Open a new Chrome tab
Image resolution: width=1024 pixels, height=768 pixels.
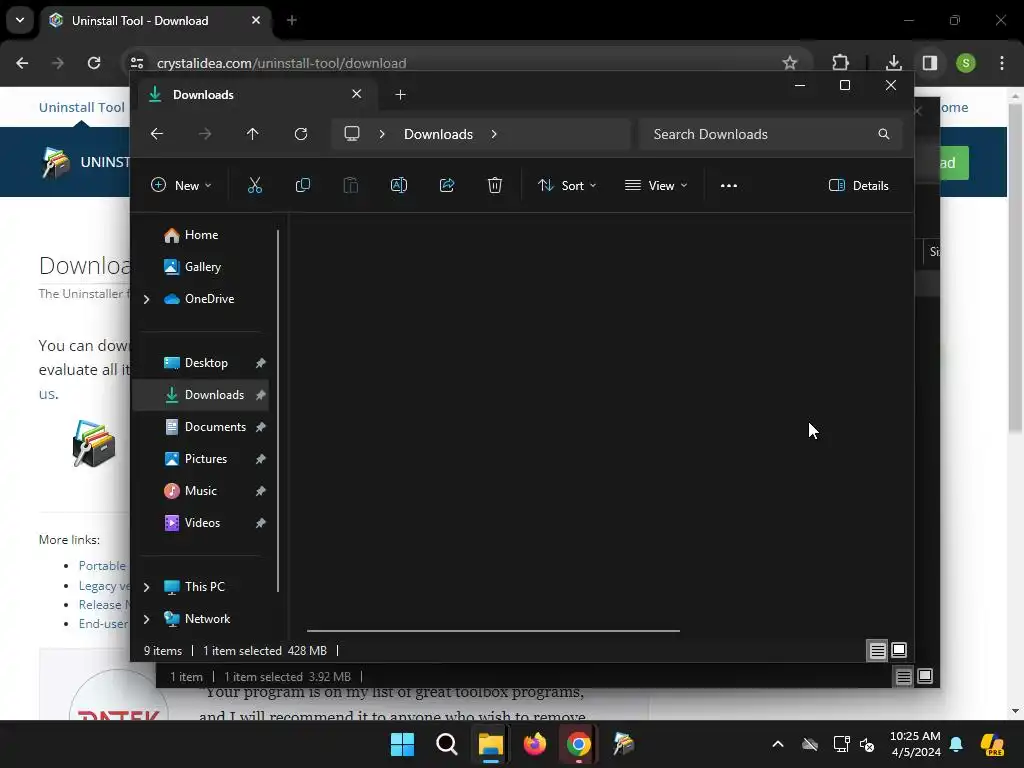[x=292, y=20]
